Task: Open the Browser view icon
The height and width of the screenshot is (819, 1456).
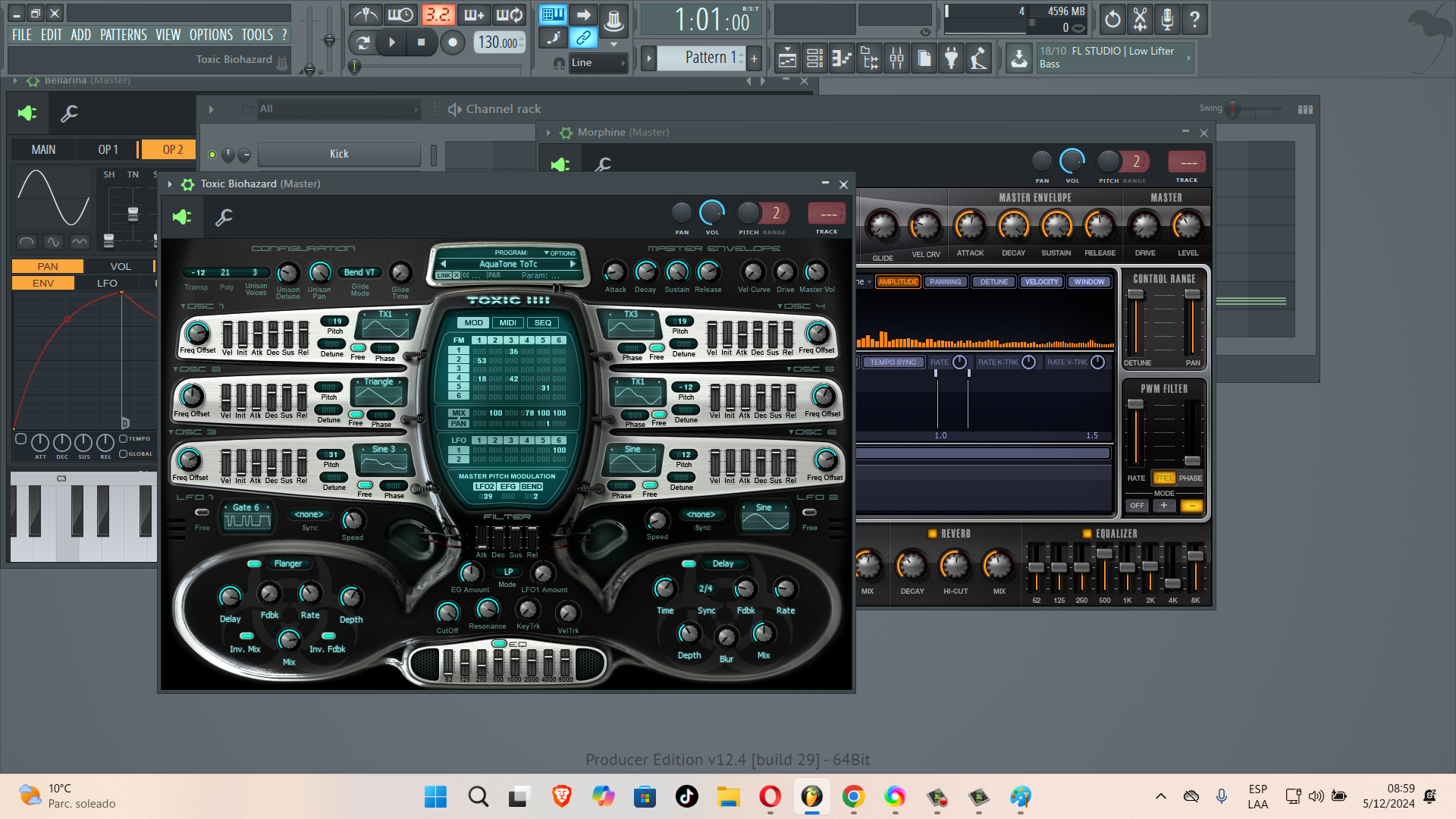Action: coord(869,58)
